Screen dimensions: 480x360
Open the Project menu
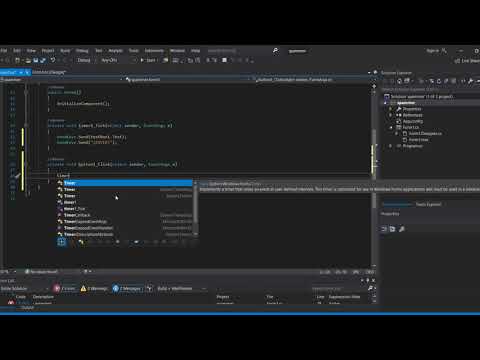(48, 51)
